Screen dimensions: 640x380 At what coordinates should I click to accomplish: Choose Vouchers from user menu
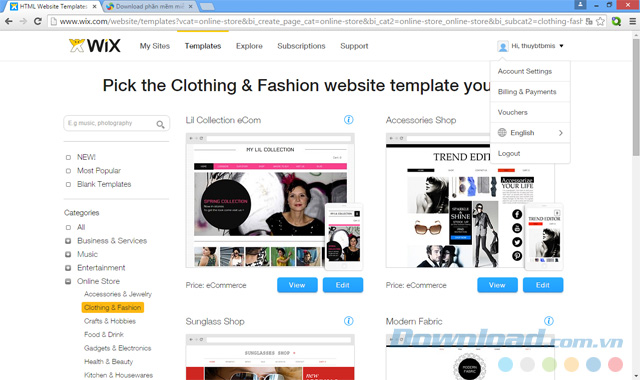(530, 112)
